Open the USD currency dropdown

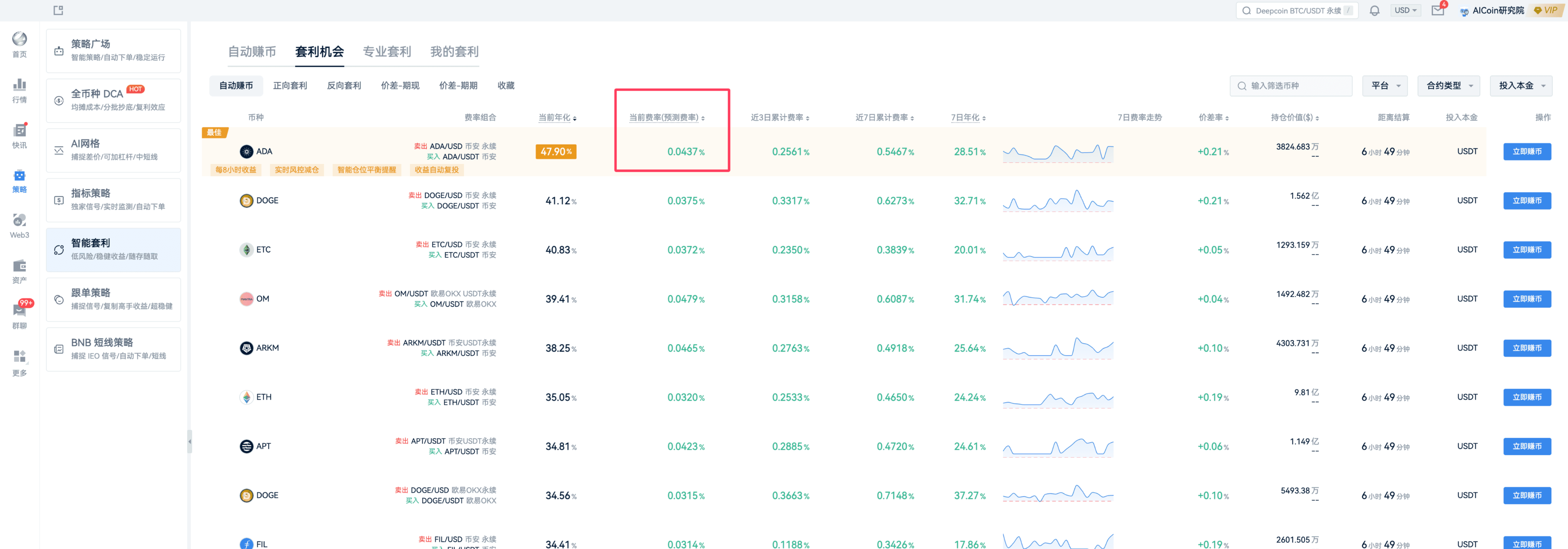click(1405, 10)
